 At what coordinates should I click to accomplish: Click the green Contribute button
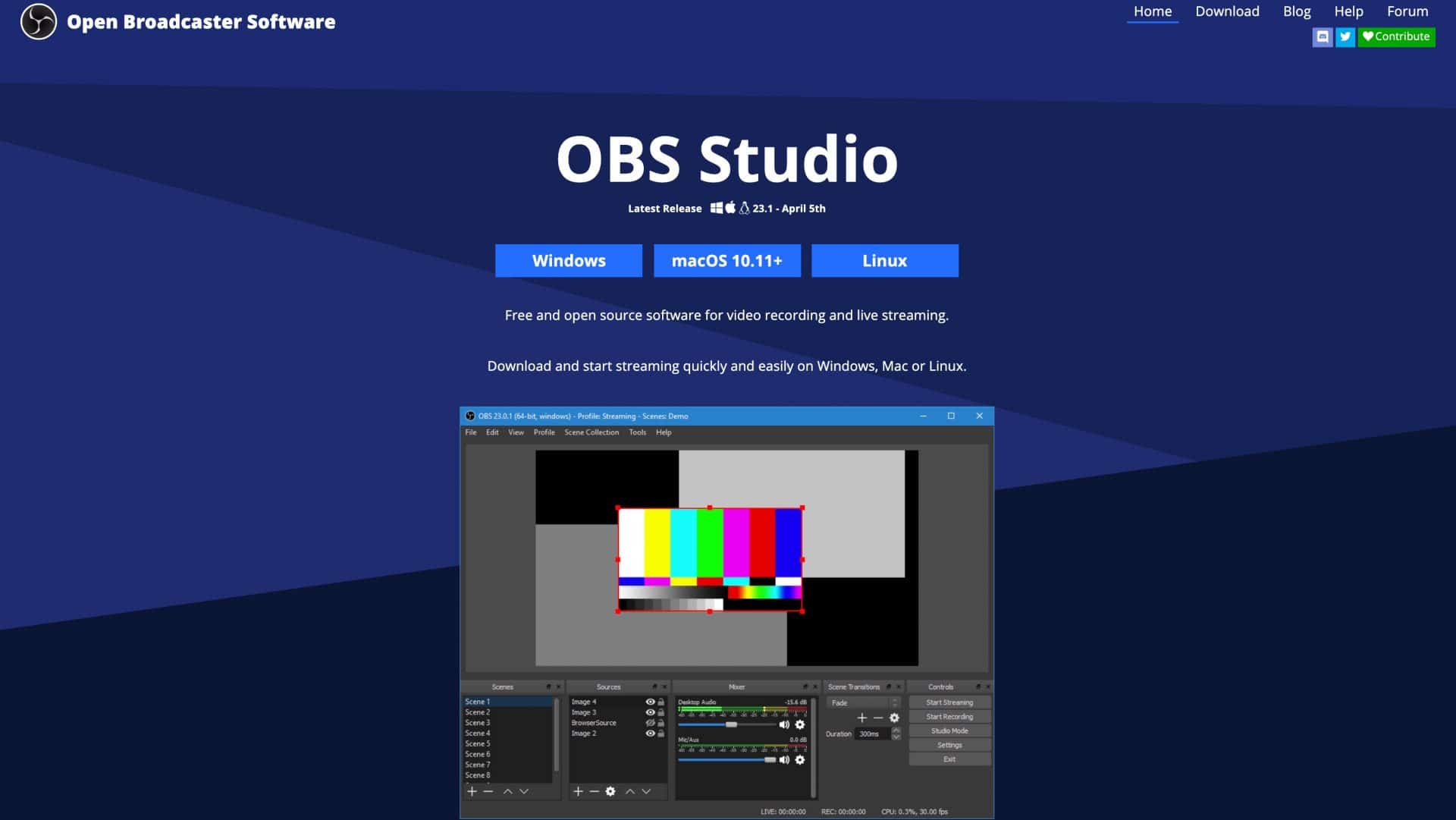click(x=1396, y=36)
